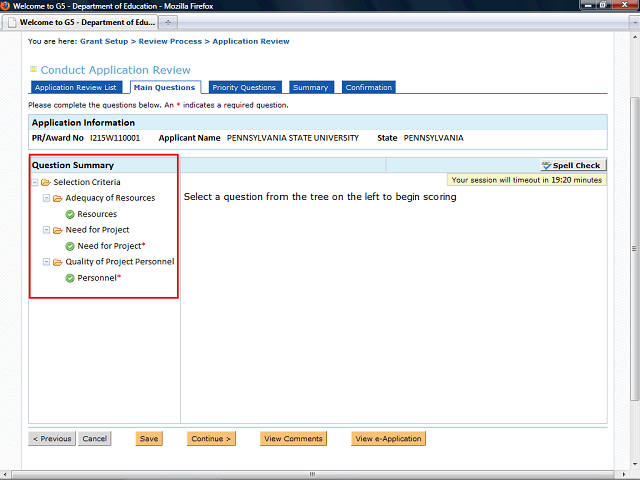
Task: Select the Welcome to G5 browser tab
Action: (x=82, y=22)
